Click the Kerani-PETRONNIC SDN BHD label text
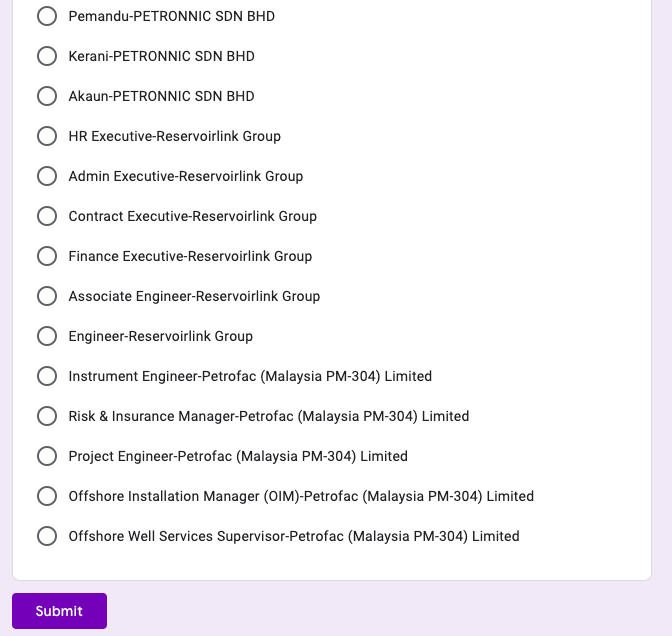 (161, 56)
